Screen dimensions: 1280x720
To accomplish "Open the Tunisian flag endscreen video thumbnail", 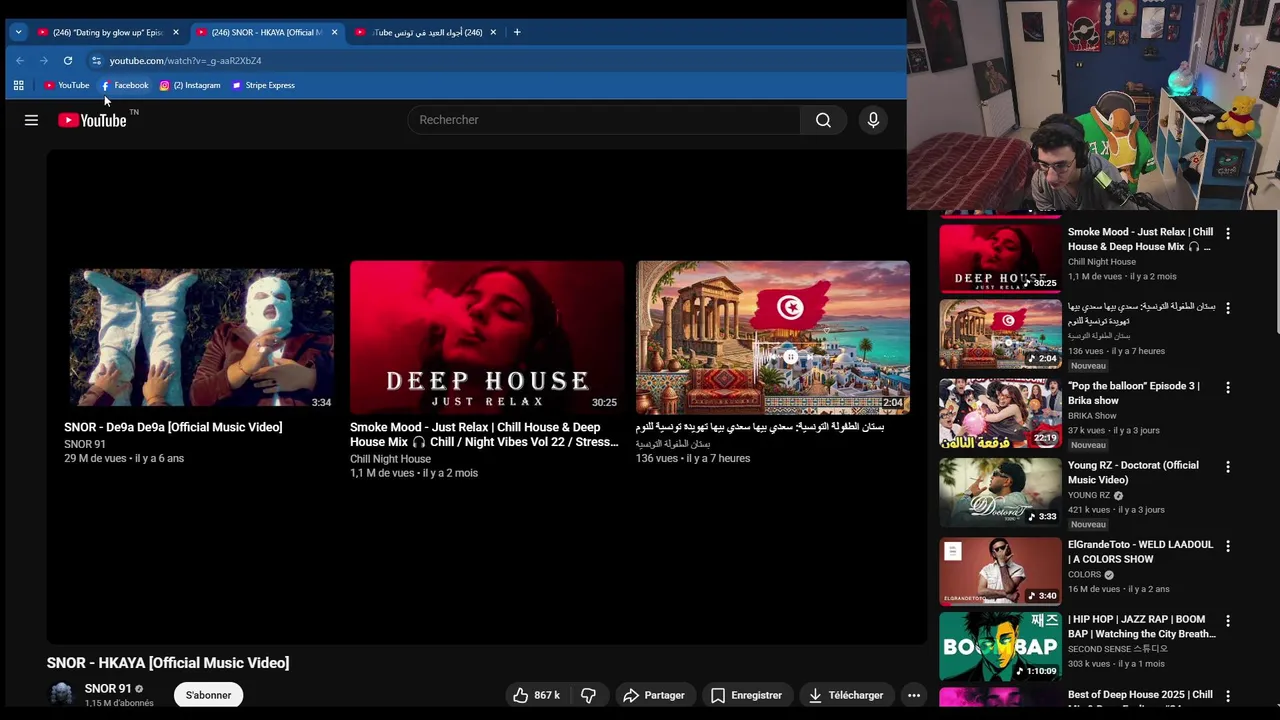I will click(x=773, y=337).
